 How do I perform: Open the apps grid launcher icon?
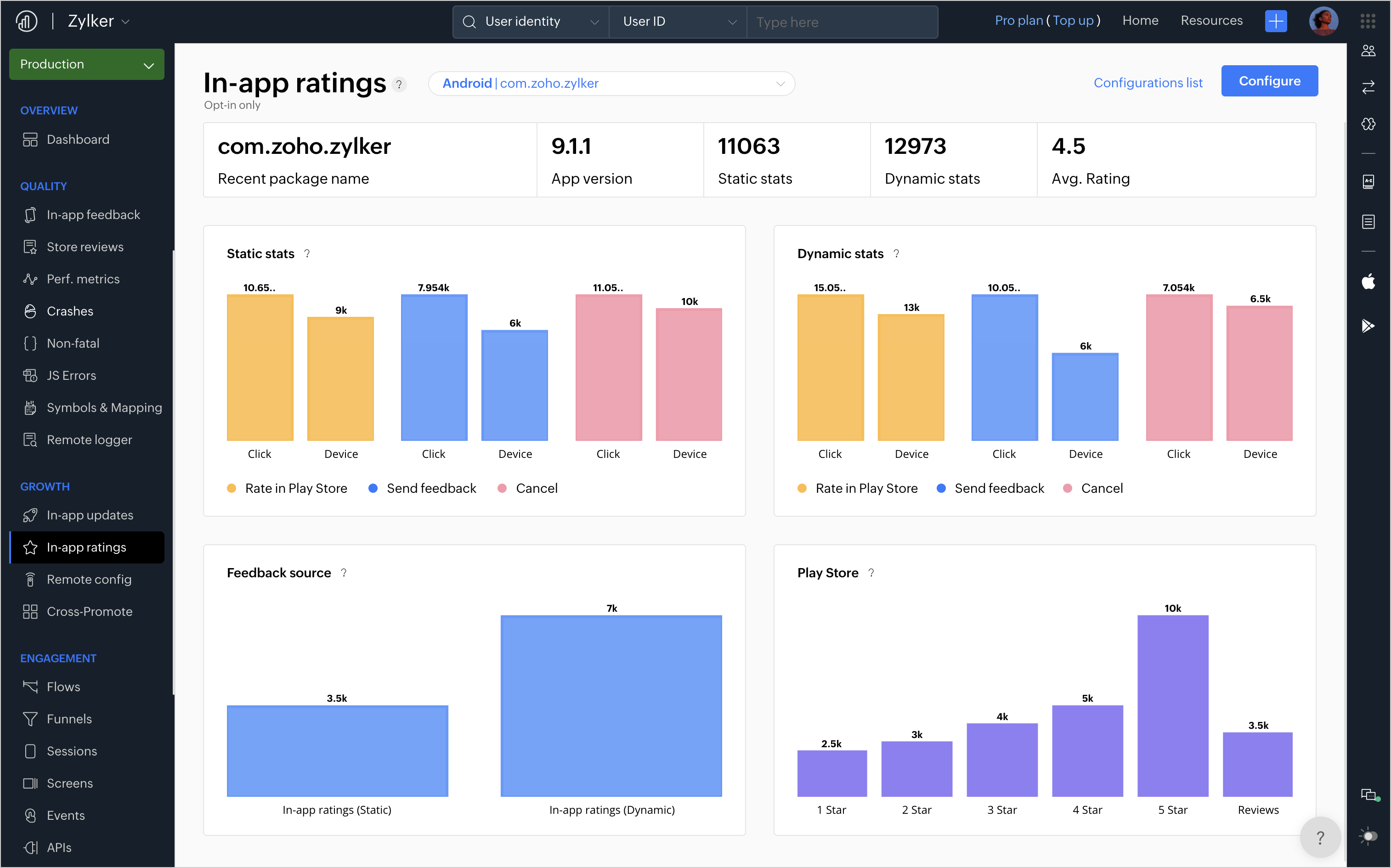pyautogui.click(x=1368, y=21)
